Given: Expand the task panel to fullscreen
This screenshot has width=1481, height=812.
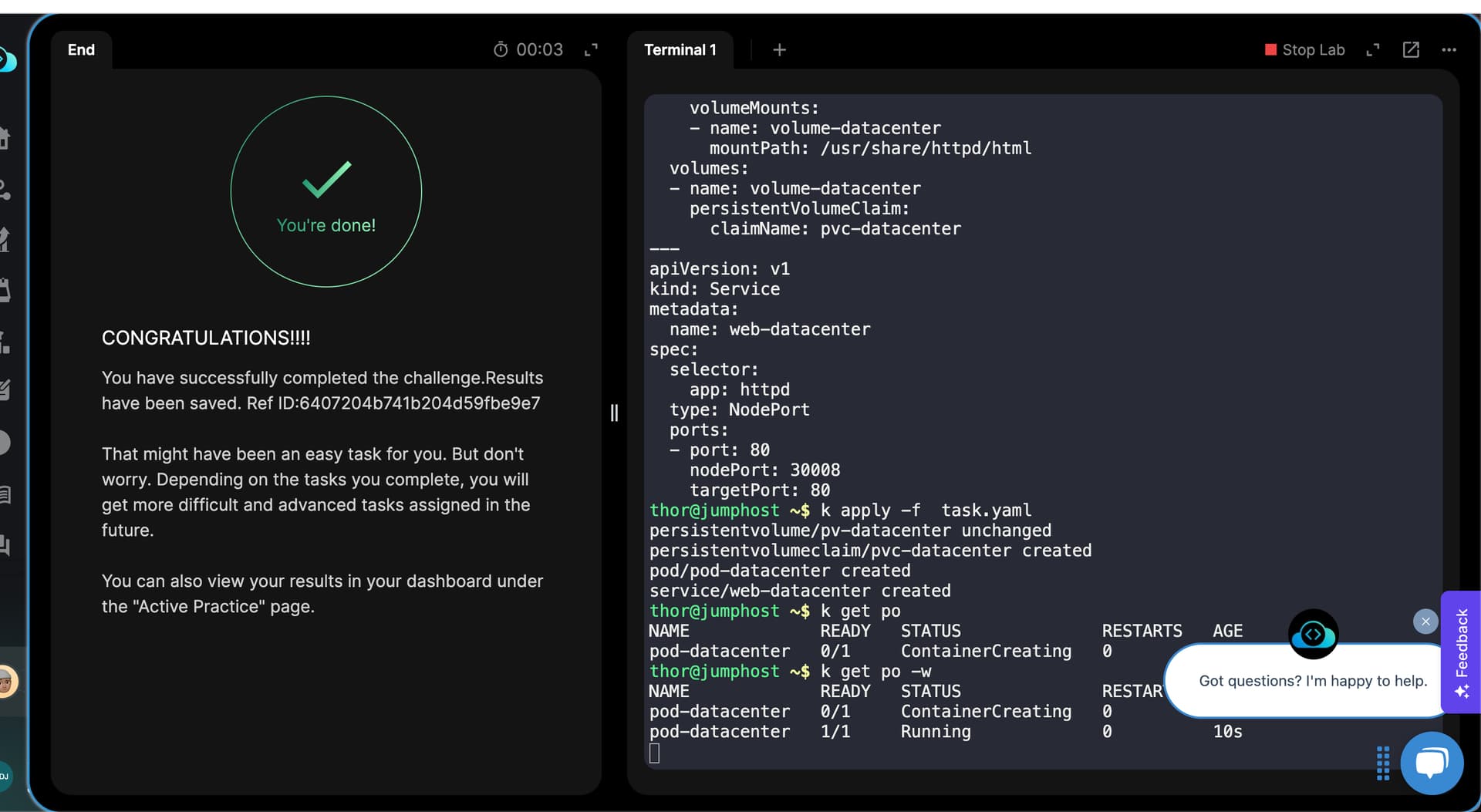Looking at the screenshot, I should (591, 50).
